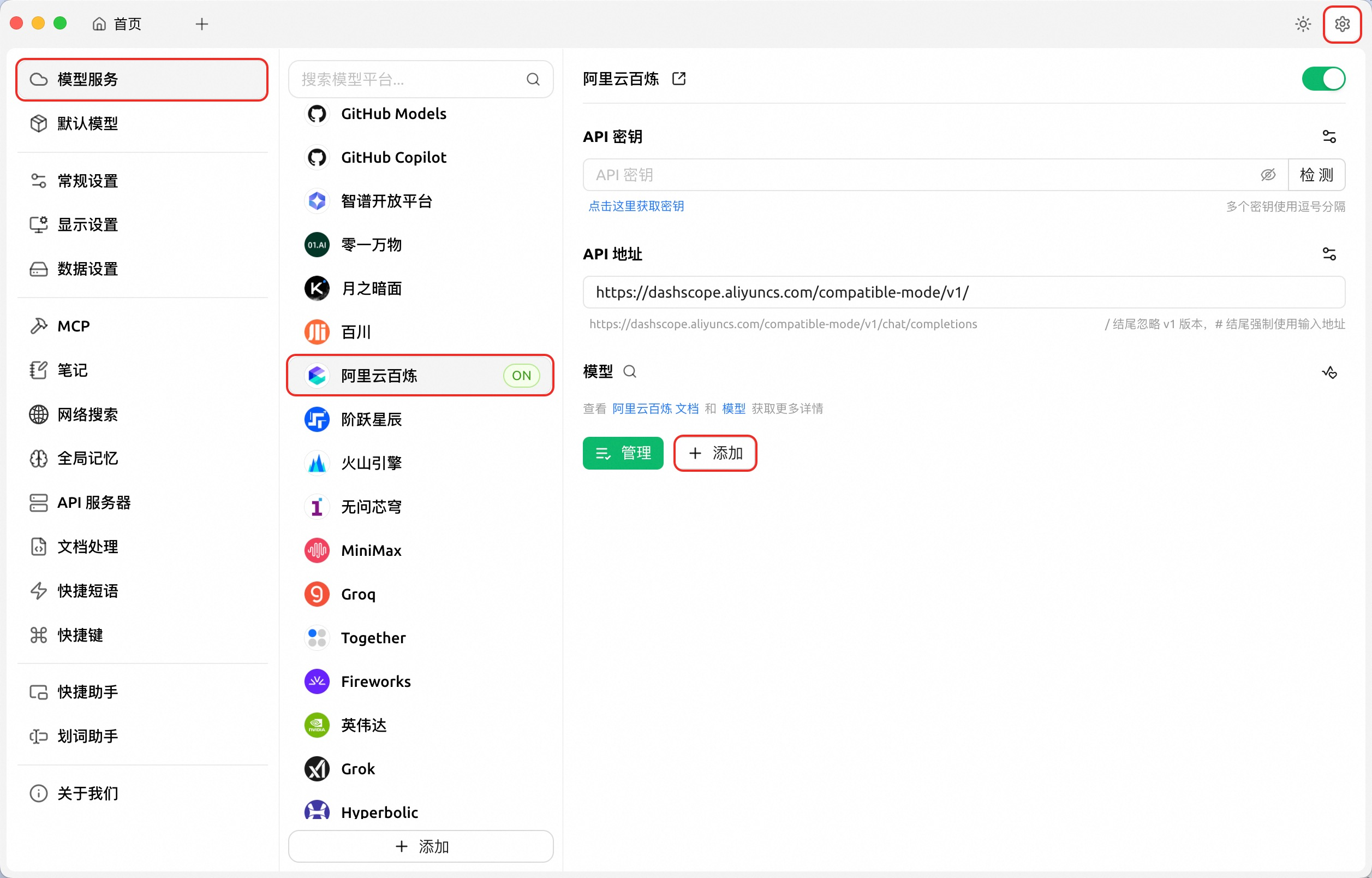Select 月之暗面 provider
This screenshot has height=878, width=1372.
[x=420, y=288]
